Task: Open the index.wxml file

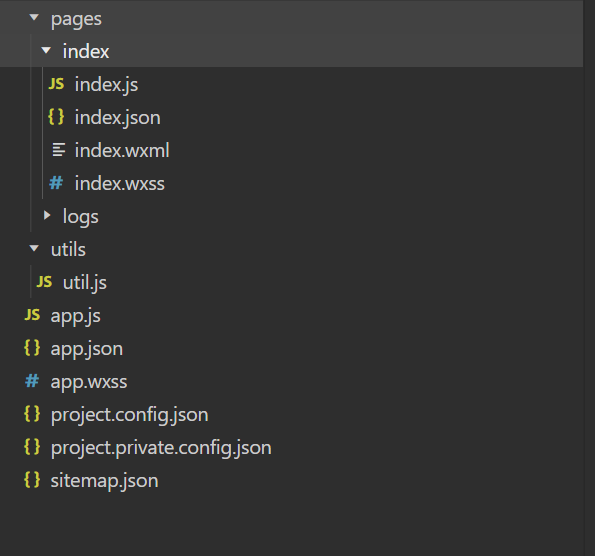Action: click(x=122, y=150)
